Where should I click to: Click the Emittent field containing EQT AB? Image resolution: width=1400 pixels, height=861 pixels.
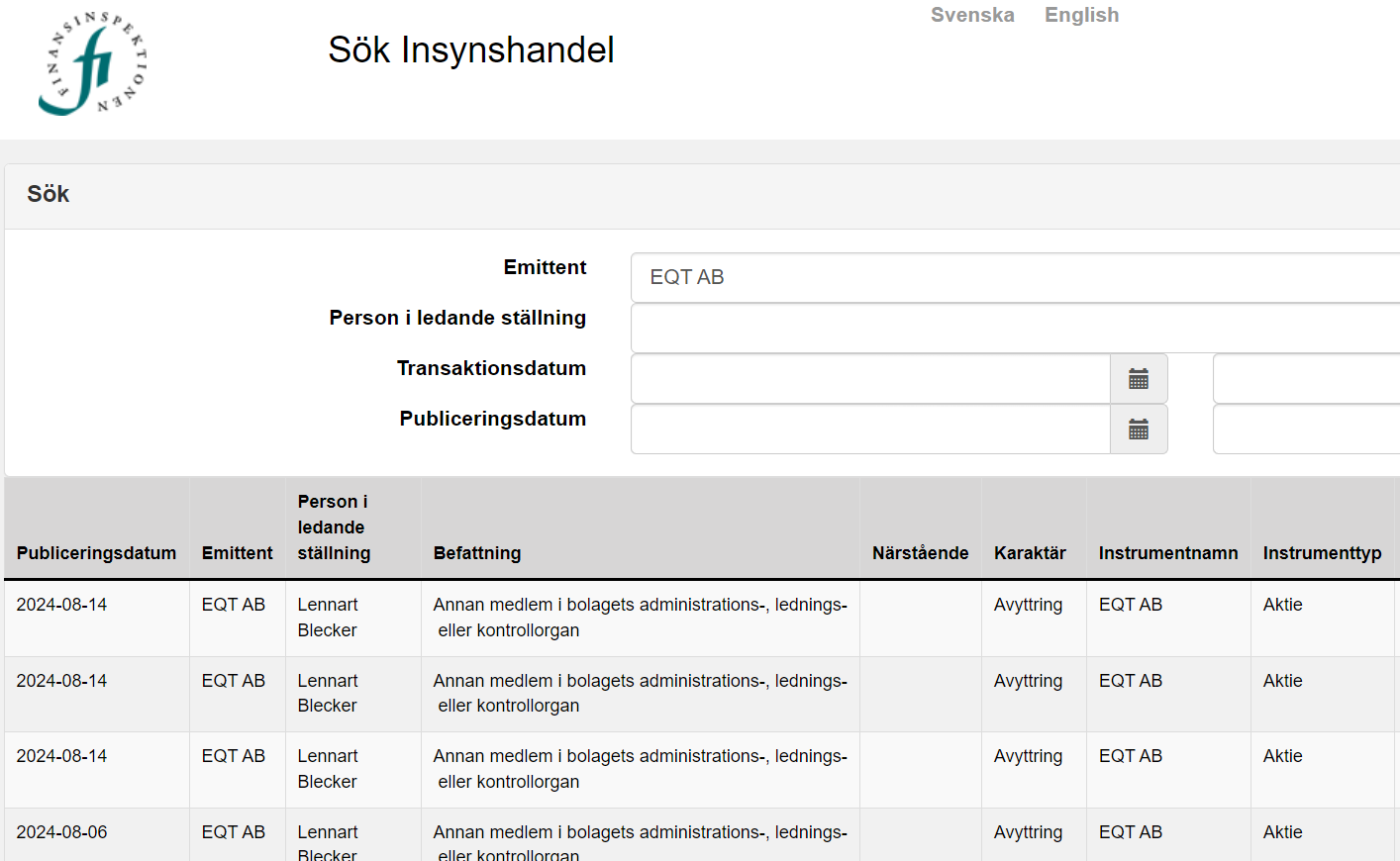(x=1015, y=277)
